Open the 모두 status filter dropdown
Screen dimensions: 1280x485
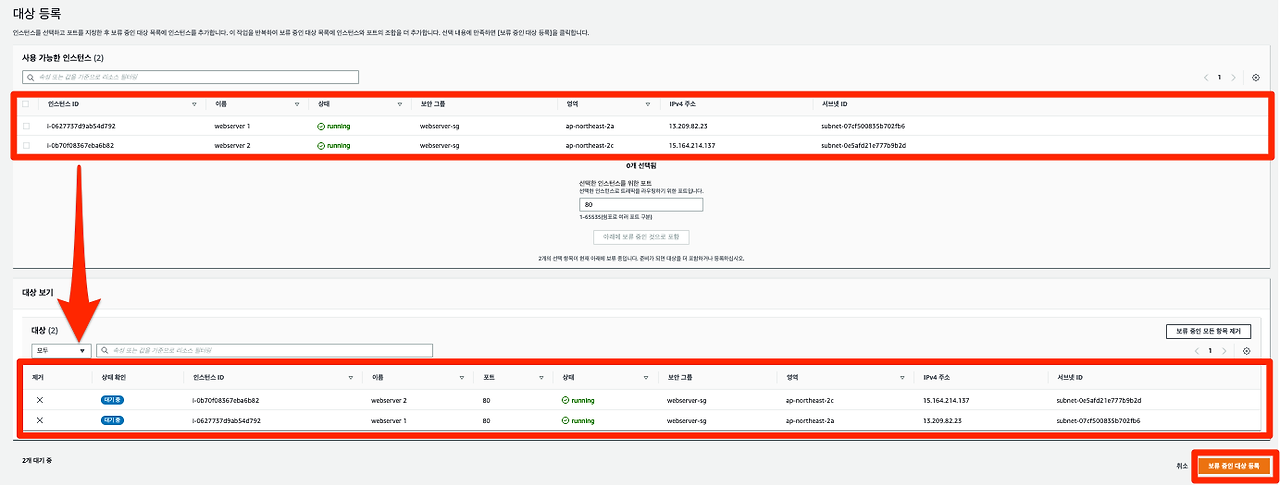(x=61, y=351)
